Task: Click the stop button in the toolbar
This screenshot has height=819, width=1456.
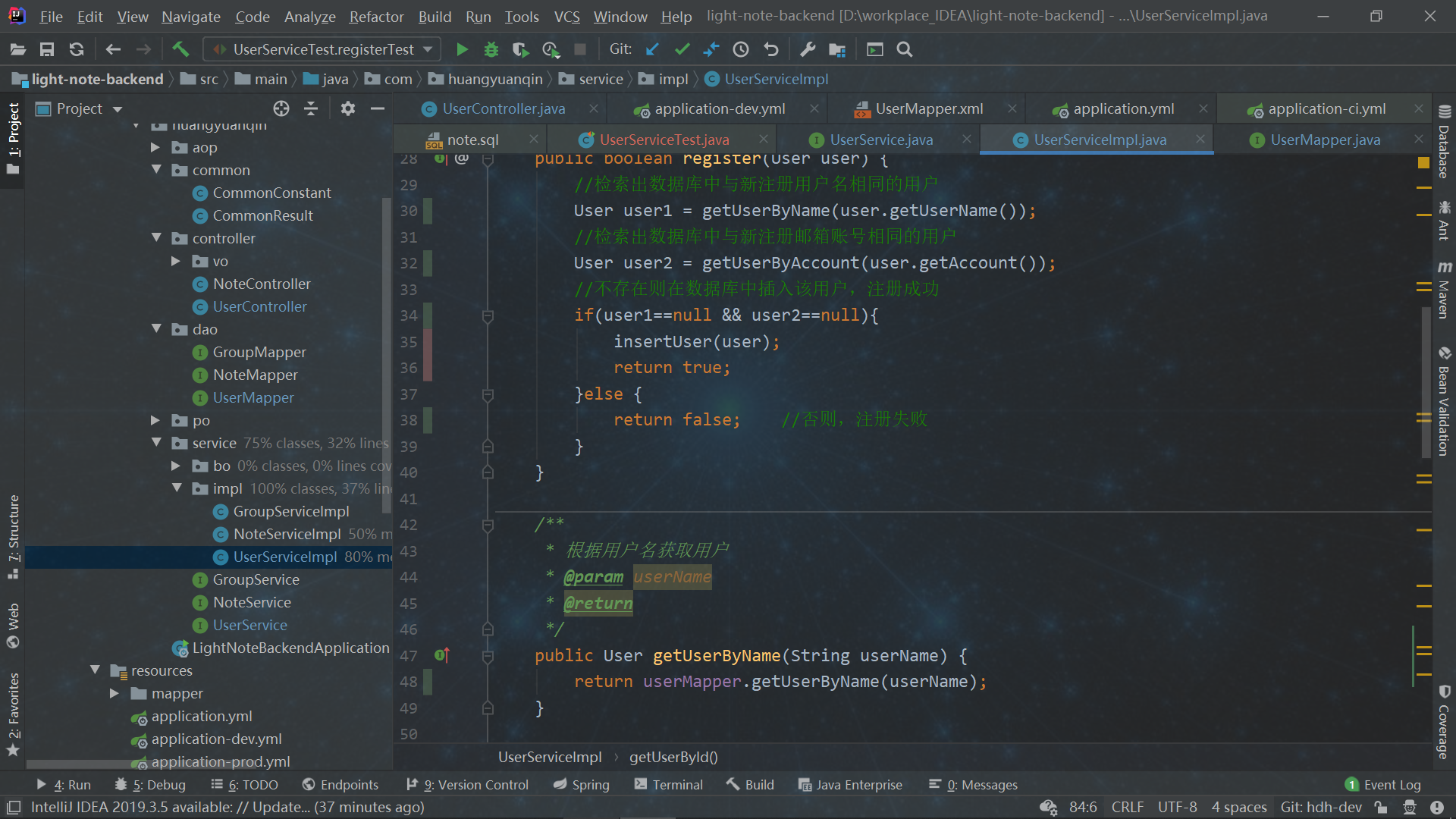Action: [580, 49]
